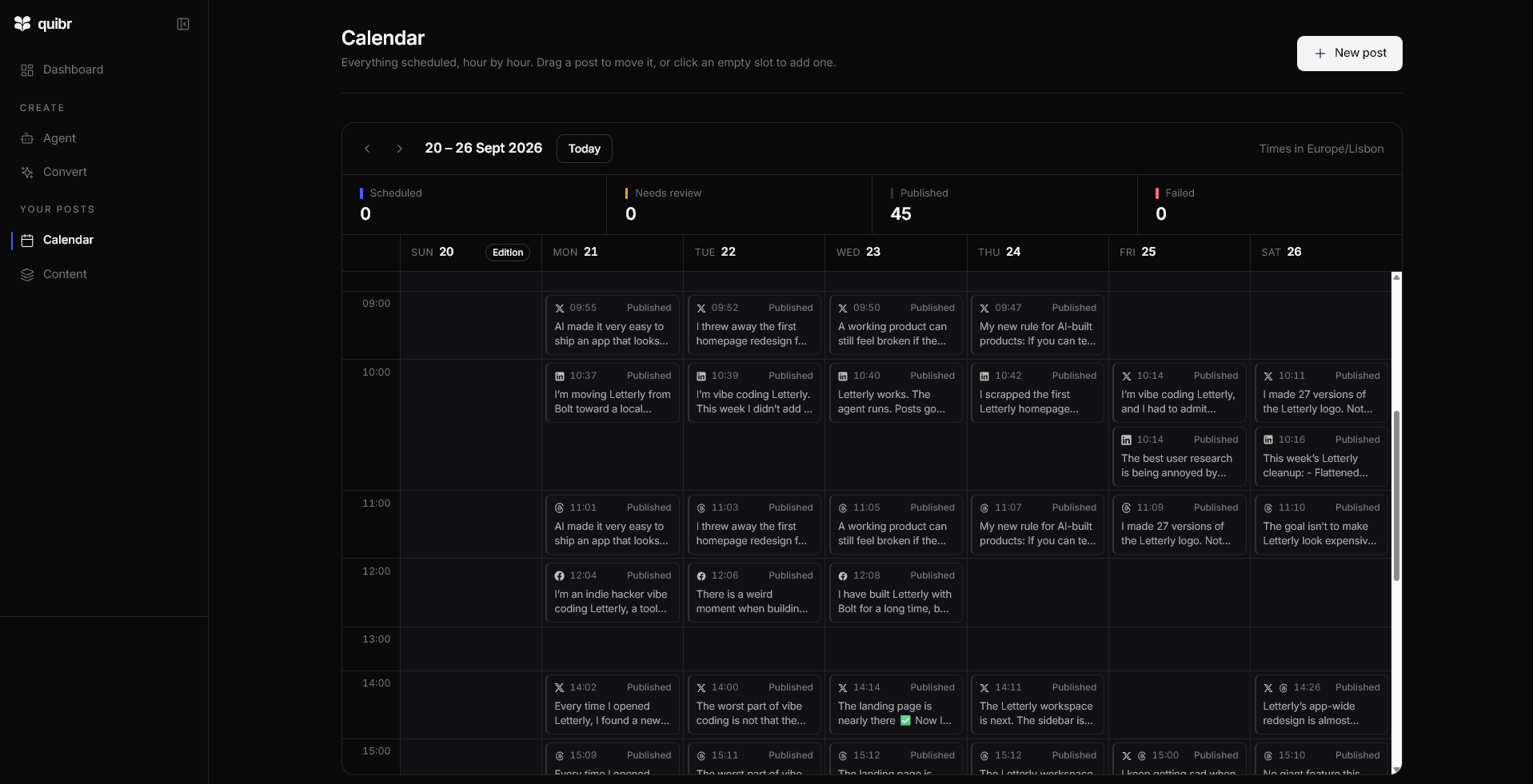Click the scrollbar down arrow
This screenshot has height=784, width=1533.
[x=1396, y=770]
